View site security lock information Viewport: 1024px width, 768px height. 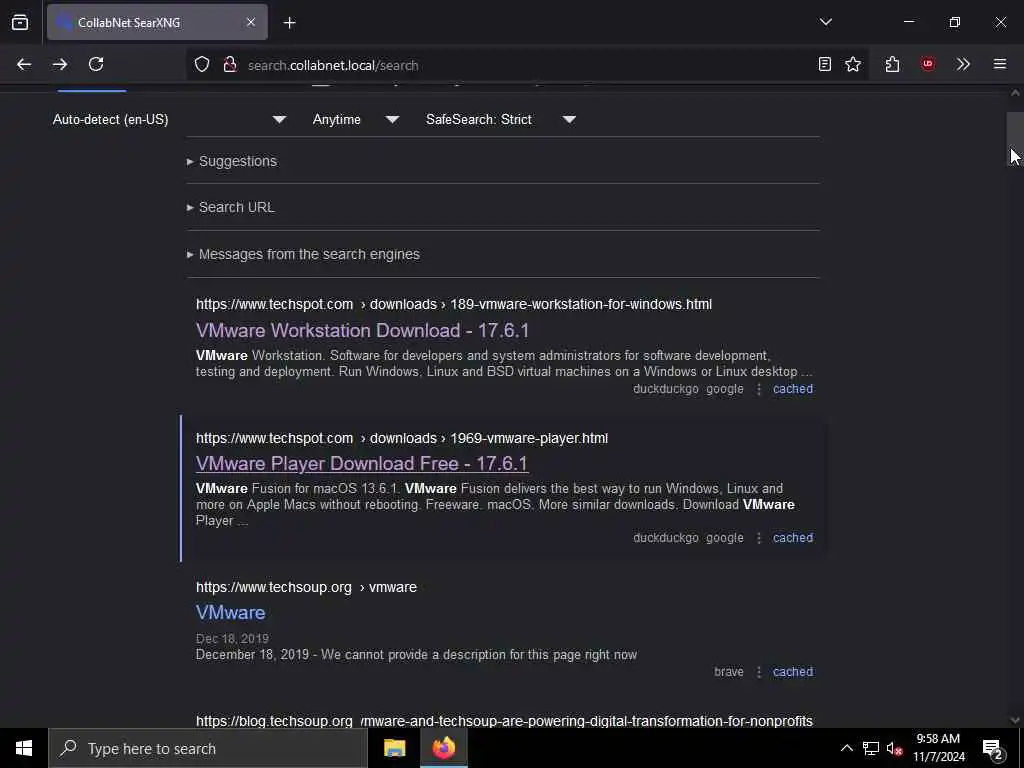229,64
